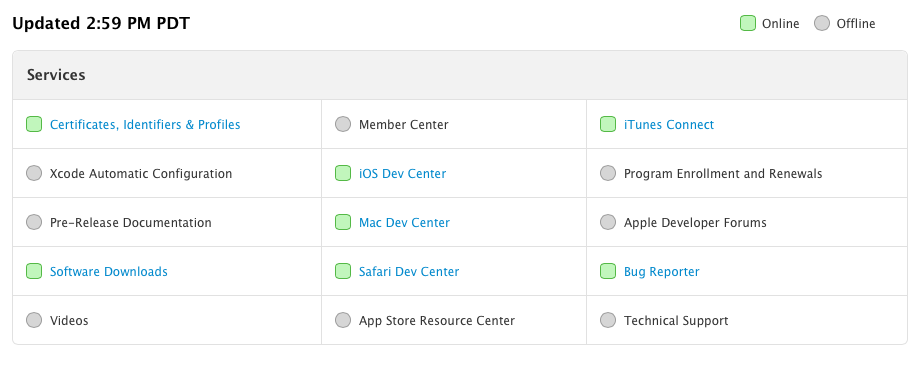Click gray circle beside Program Enrollment and Renewals
923x378 pixels.
pos(608,173)
